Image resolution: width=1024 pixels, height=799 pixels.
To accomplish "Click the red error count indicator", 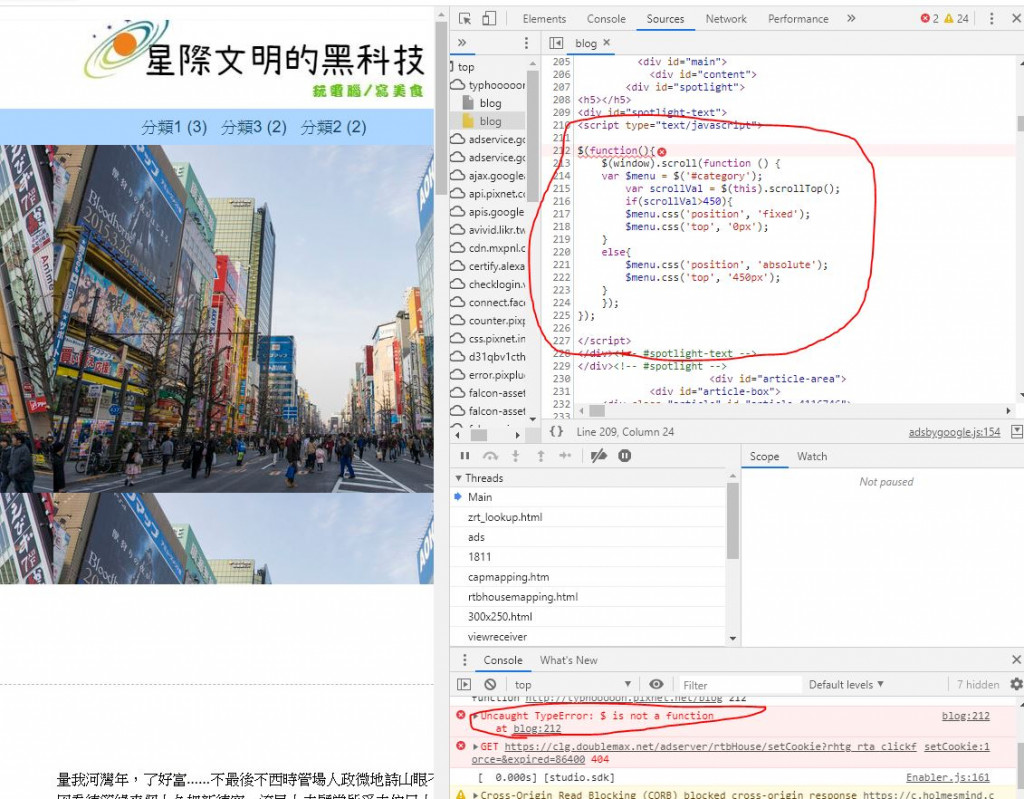I will (x=929, y=18).
